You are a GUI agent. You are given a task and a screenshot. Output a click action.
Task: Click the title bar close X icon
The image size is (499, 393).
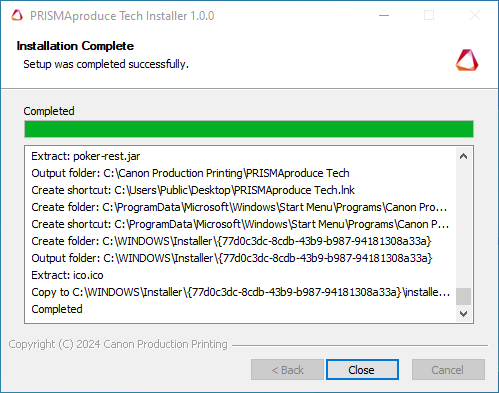point(475,15)
